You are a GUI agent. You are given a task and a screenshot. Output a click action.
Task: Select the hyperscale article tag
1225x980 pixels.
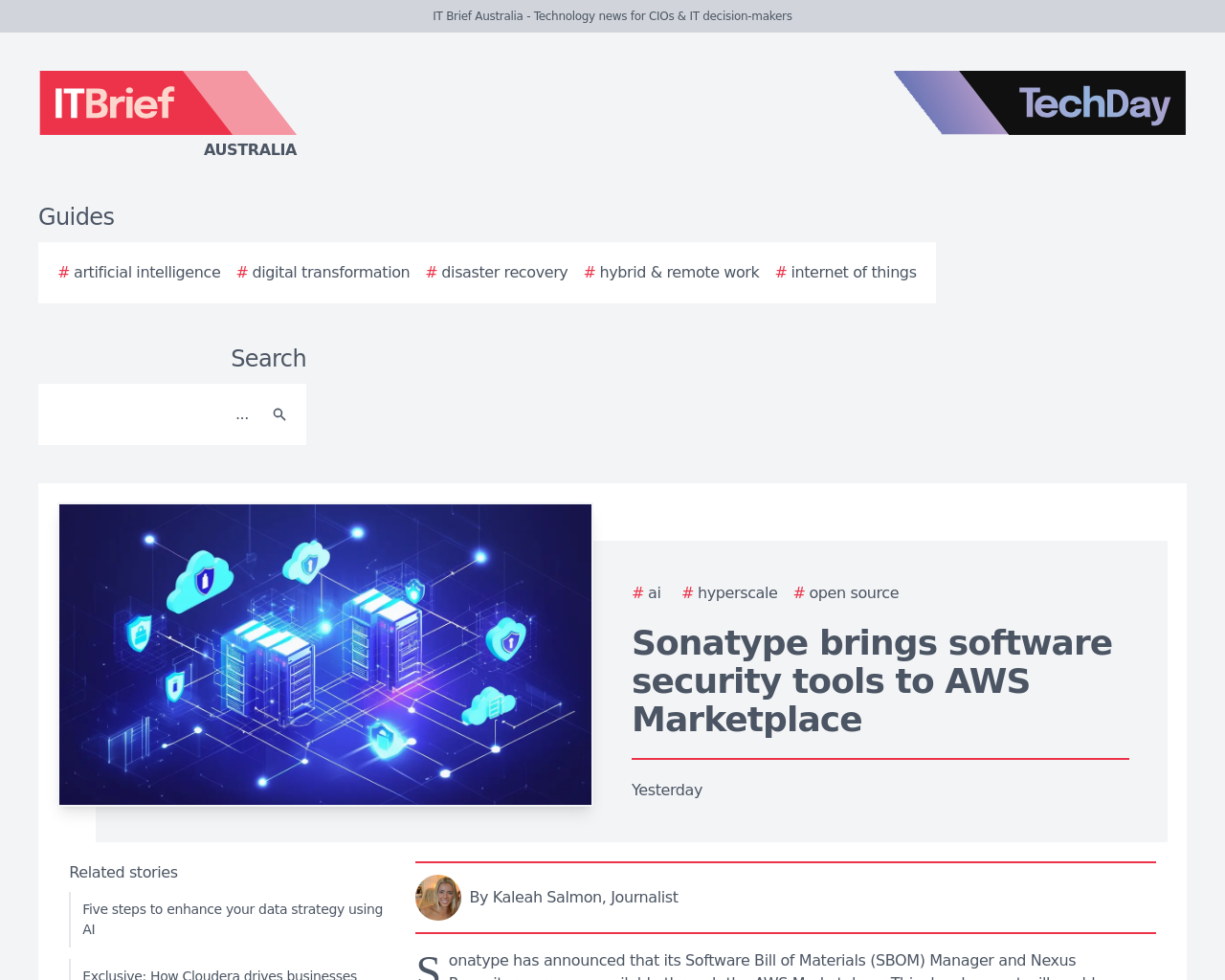(730, 593)
